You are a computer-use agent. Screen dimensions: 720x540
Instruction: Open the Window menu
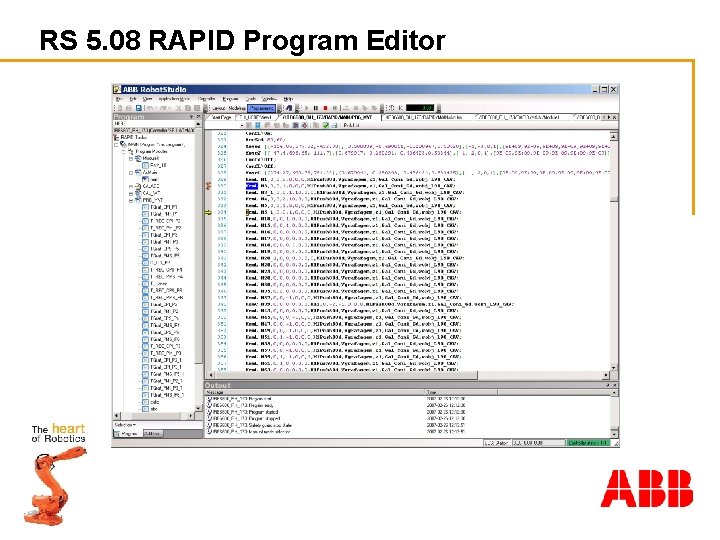click(269, 99)
